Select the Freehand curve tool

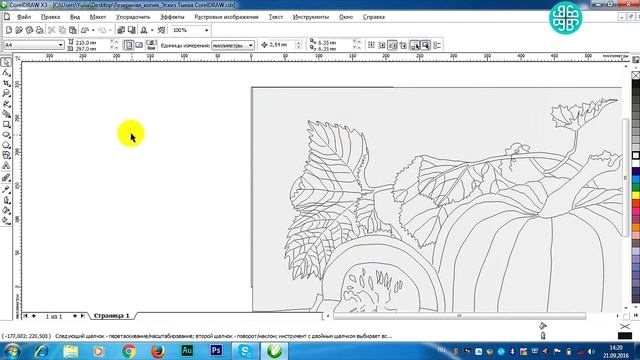(6, 104)
